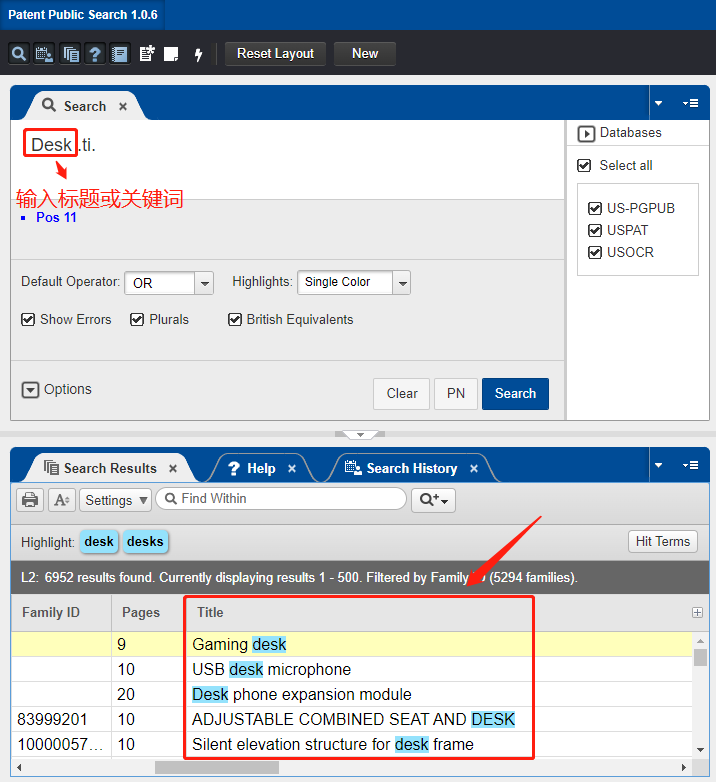Print search results with the printer icon
The width and height of the screenshot is (716, 782).
pos(31,500)
